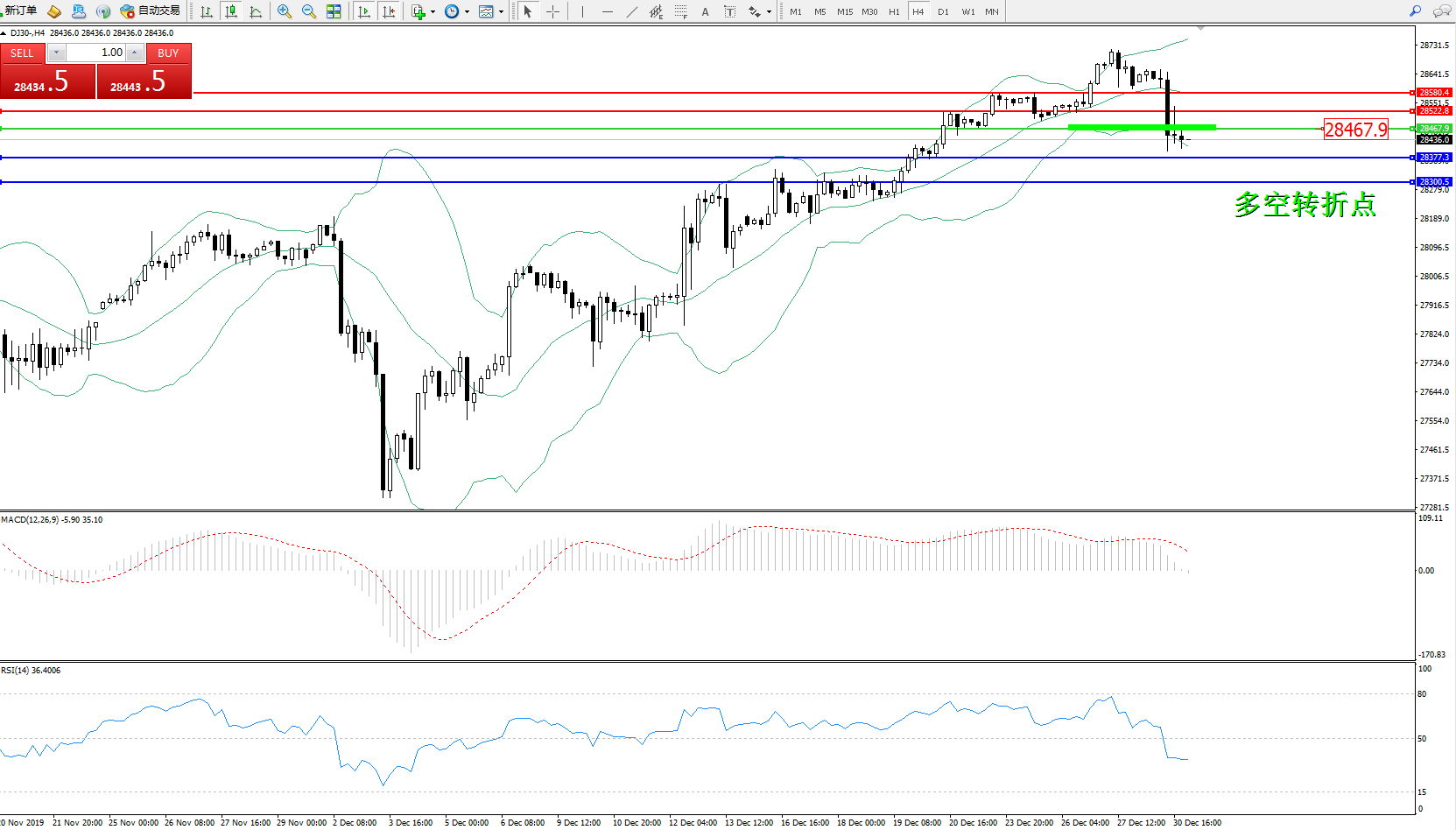Toggle chart auto scroll
Screen dimensions: 1456x830
[x=364, y=11]
